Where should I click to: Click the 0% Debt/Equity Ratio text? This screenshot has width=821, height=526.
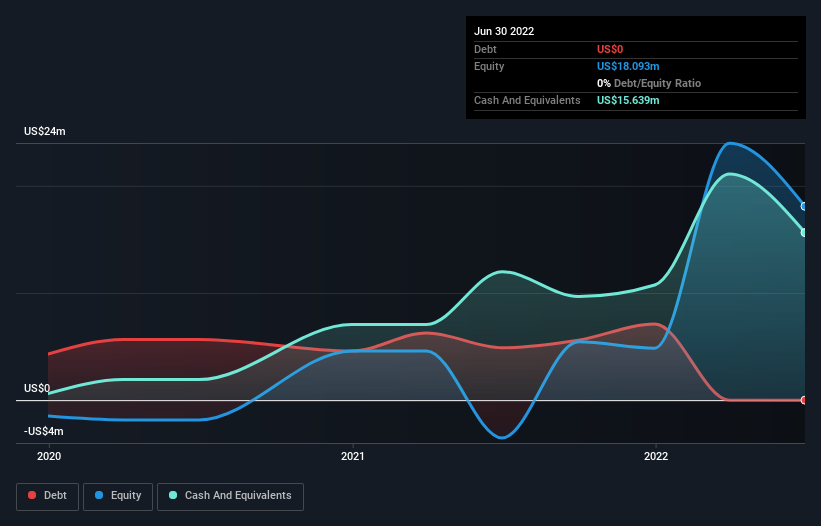click(649, 83)
